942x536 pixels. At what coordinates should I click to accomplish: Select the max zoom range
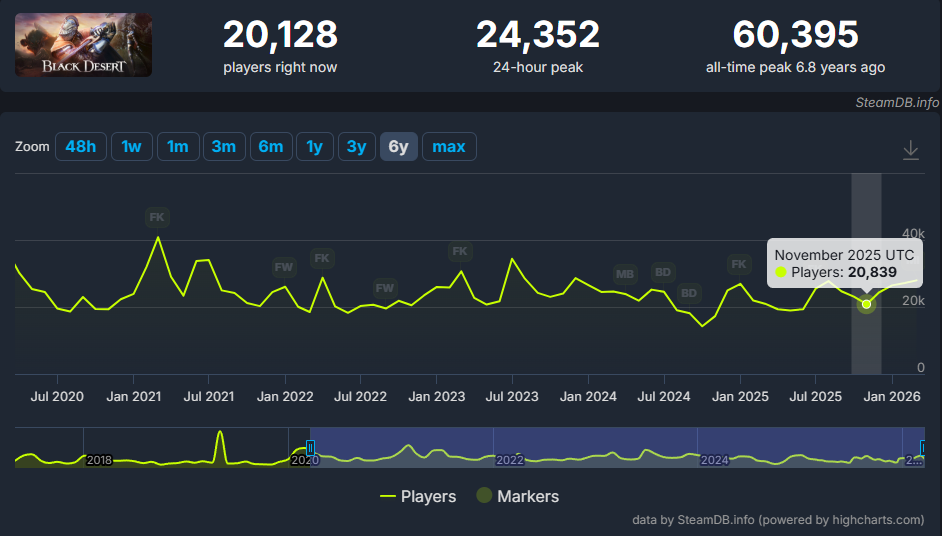click(448, 146)
